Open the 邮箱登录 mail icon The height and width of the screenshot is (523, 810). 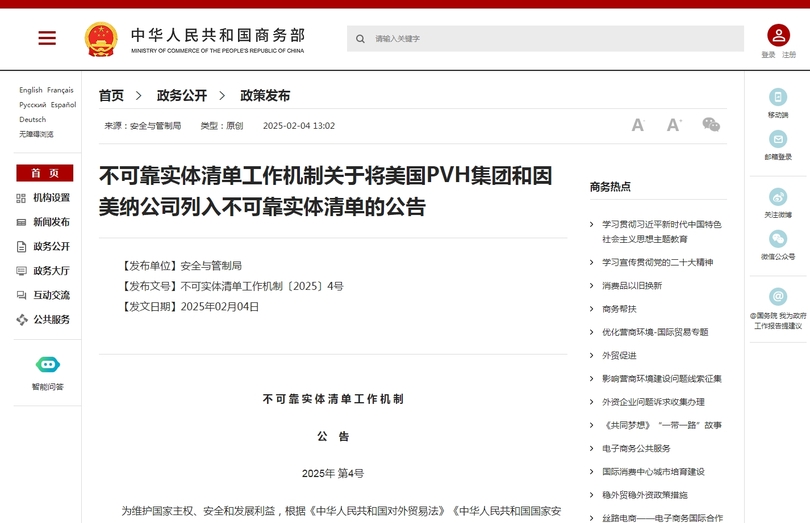pyautogui.click(x=778, y=139)
